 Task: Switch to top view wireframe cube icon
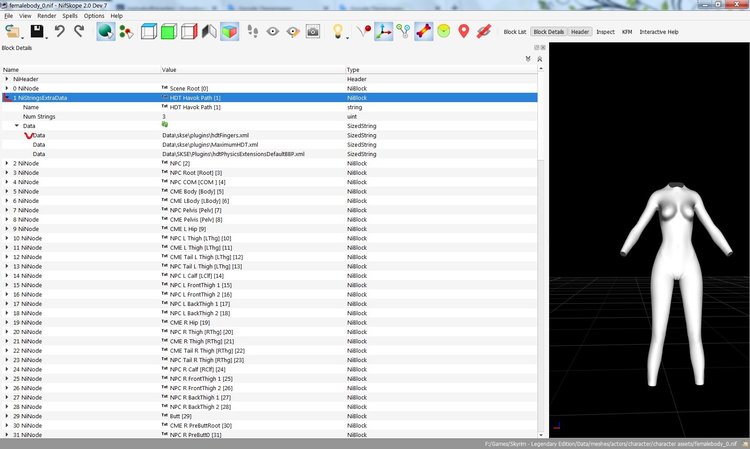(x=149, y=32)
